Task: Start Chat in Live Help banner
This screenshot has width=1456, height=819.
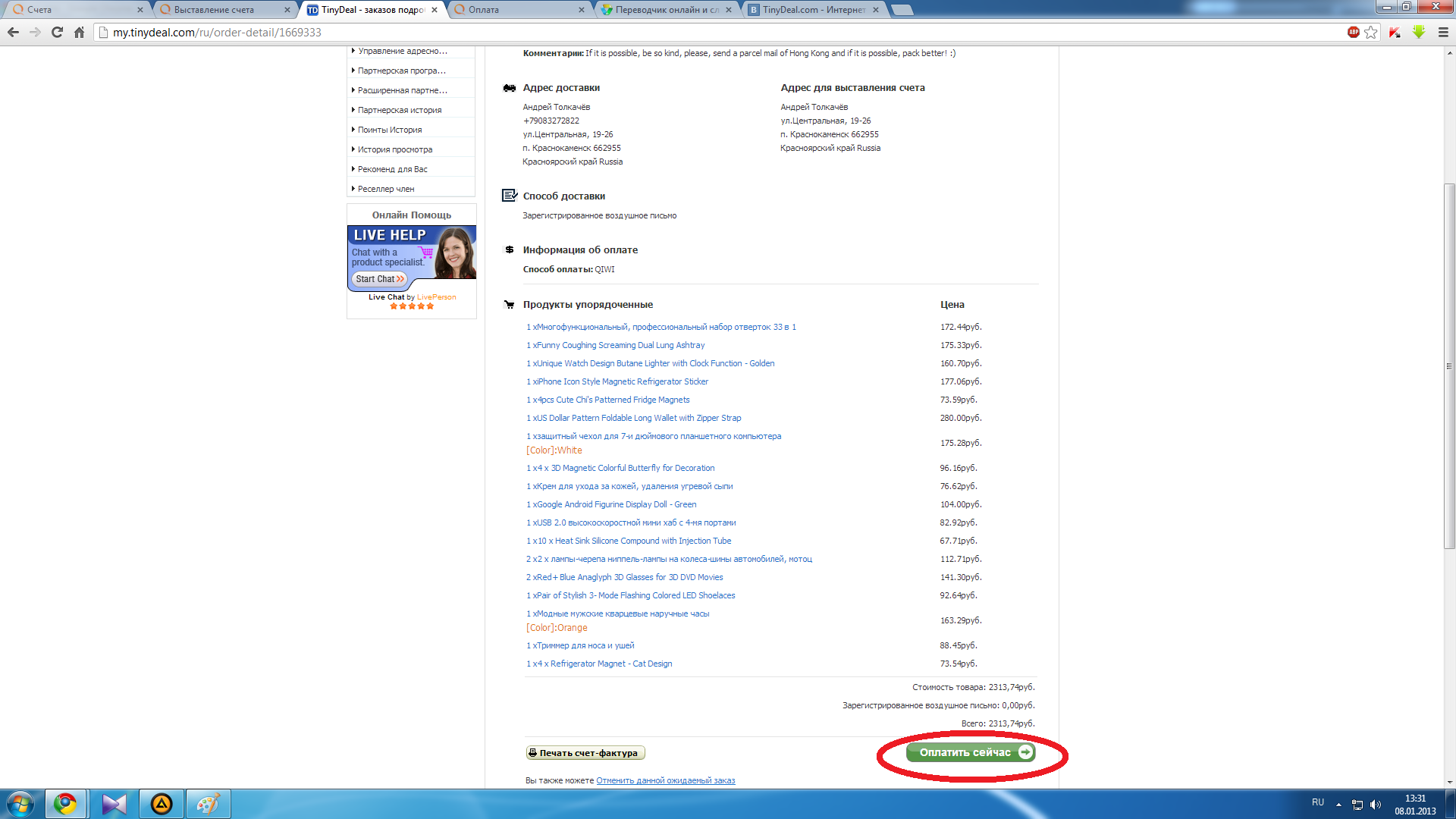Action: (380, 279)
